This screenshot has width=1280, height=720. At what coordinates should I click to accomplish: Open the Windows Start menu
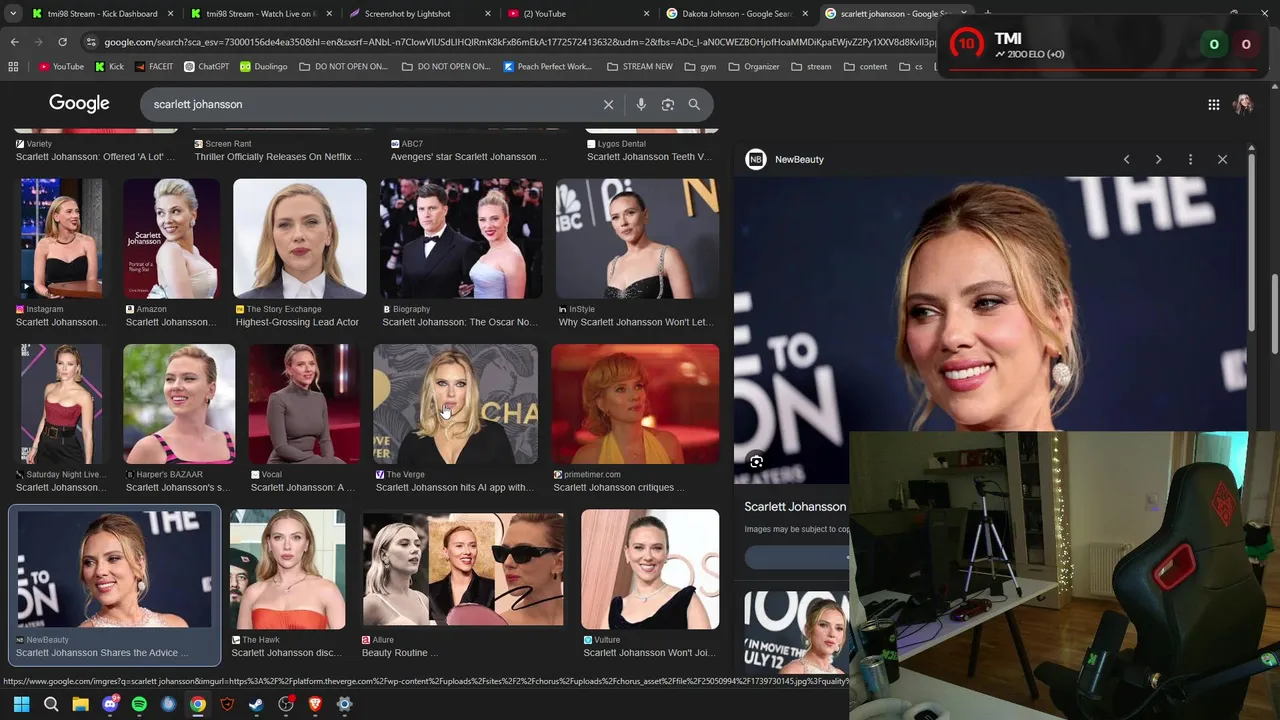pos(21,704)
